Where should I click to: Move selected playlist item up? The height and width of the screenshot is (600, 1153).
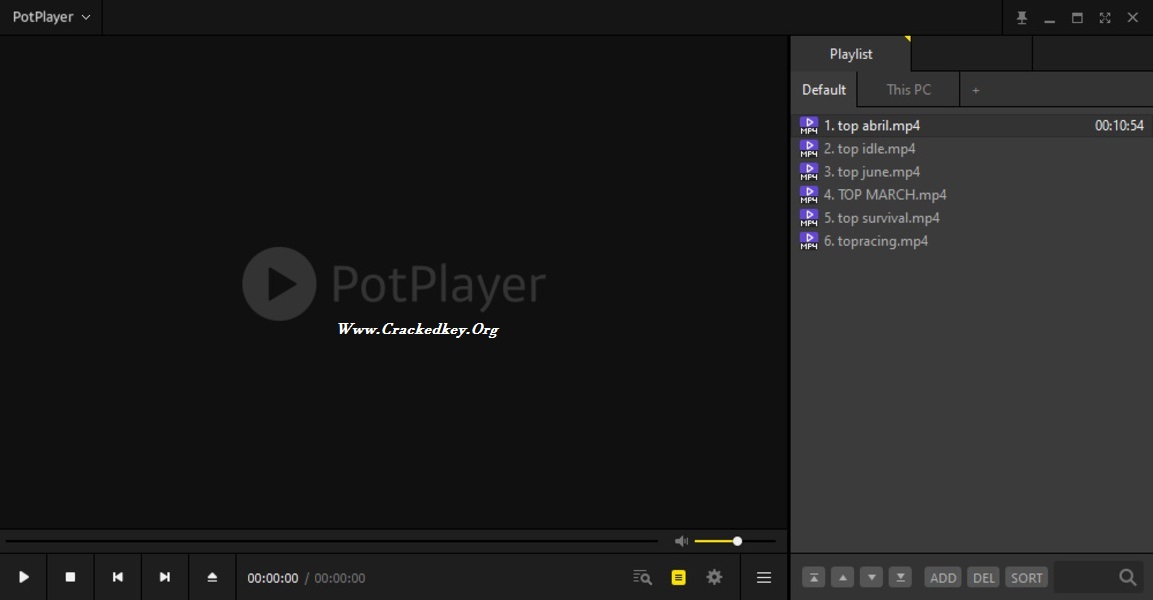843,577
